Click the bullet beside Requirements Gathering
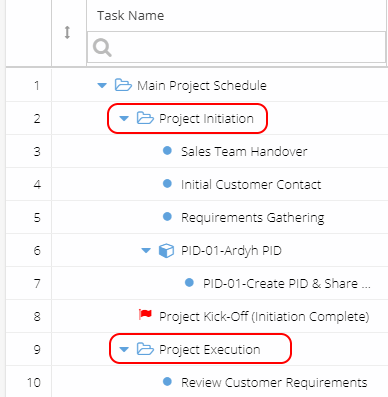The width and height of the screenshot is (388, 397). pyautogui.click(x=167, y=217)
